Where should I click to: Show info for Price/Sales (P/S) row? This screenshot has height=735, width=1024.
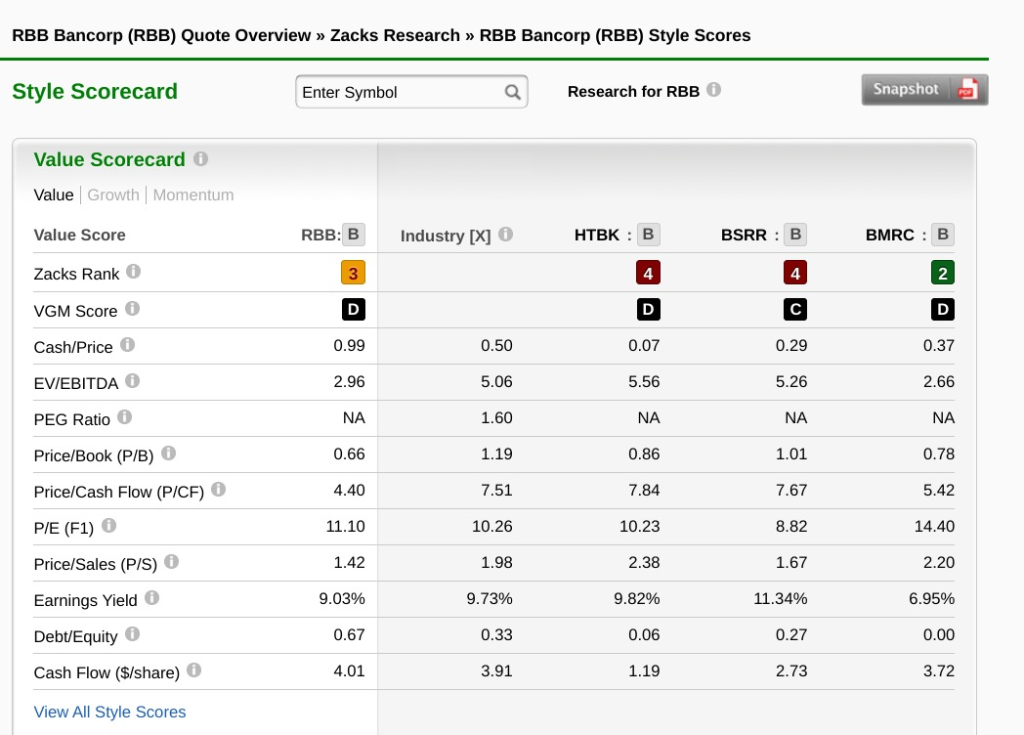171,561
